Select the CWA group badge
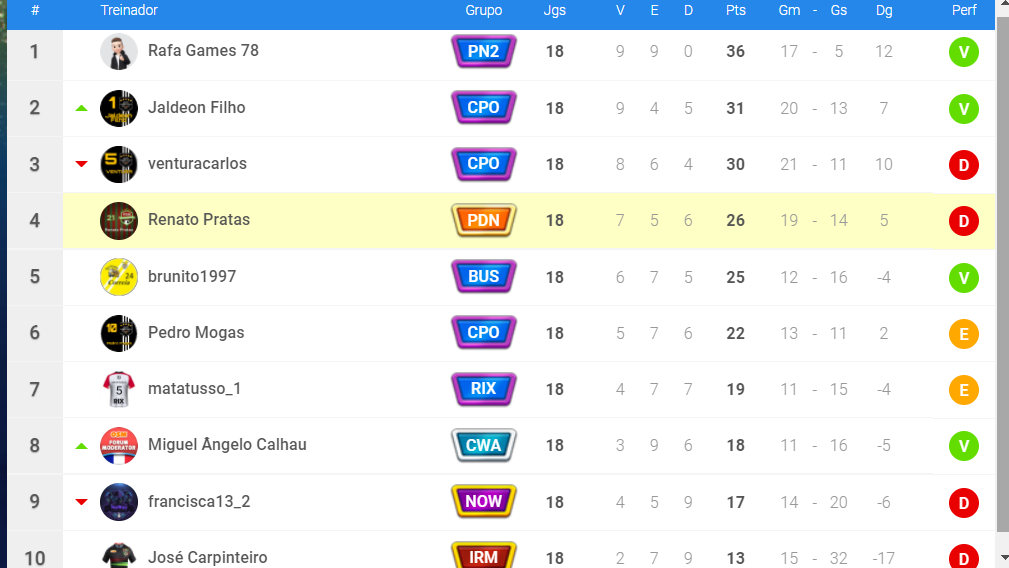Screen dimensions: 1009x568 pos(483,445)
